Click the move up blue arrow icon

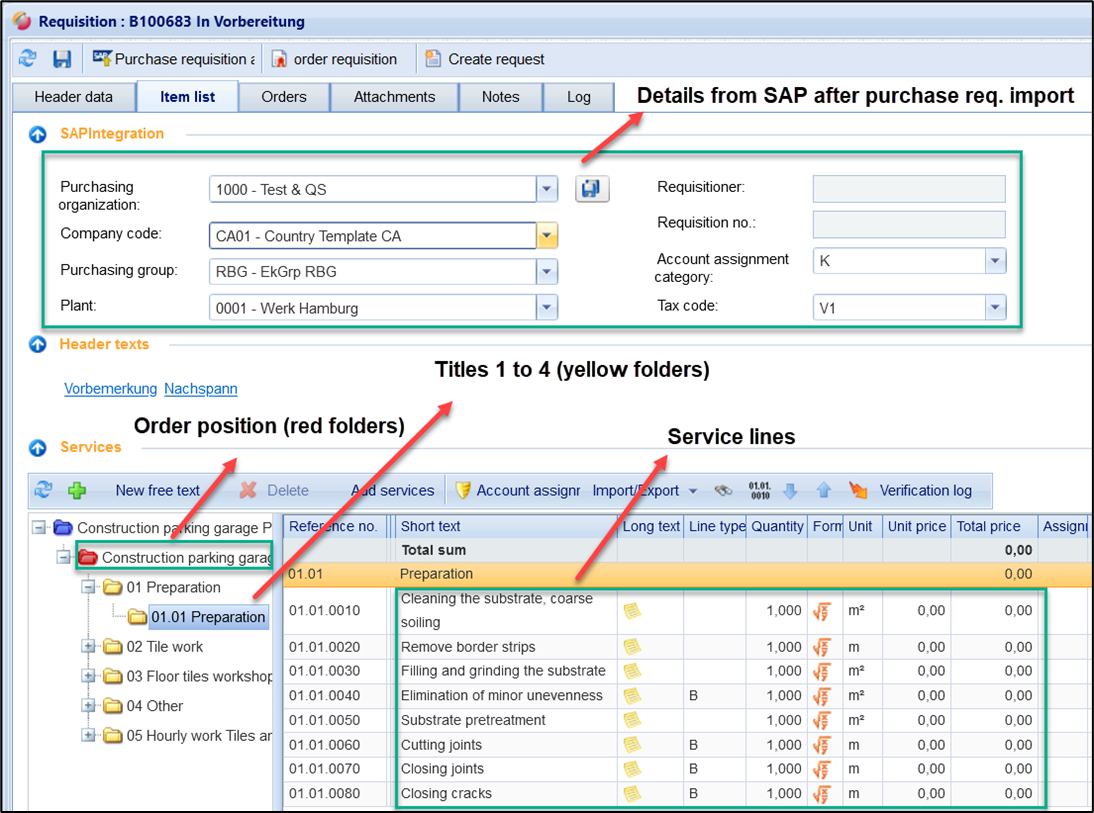coord(823,490)
